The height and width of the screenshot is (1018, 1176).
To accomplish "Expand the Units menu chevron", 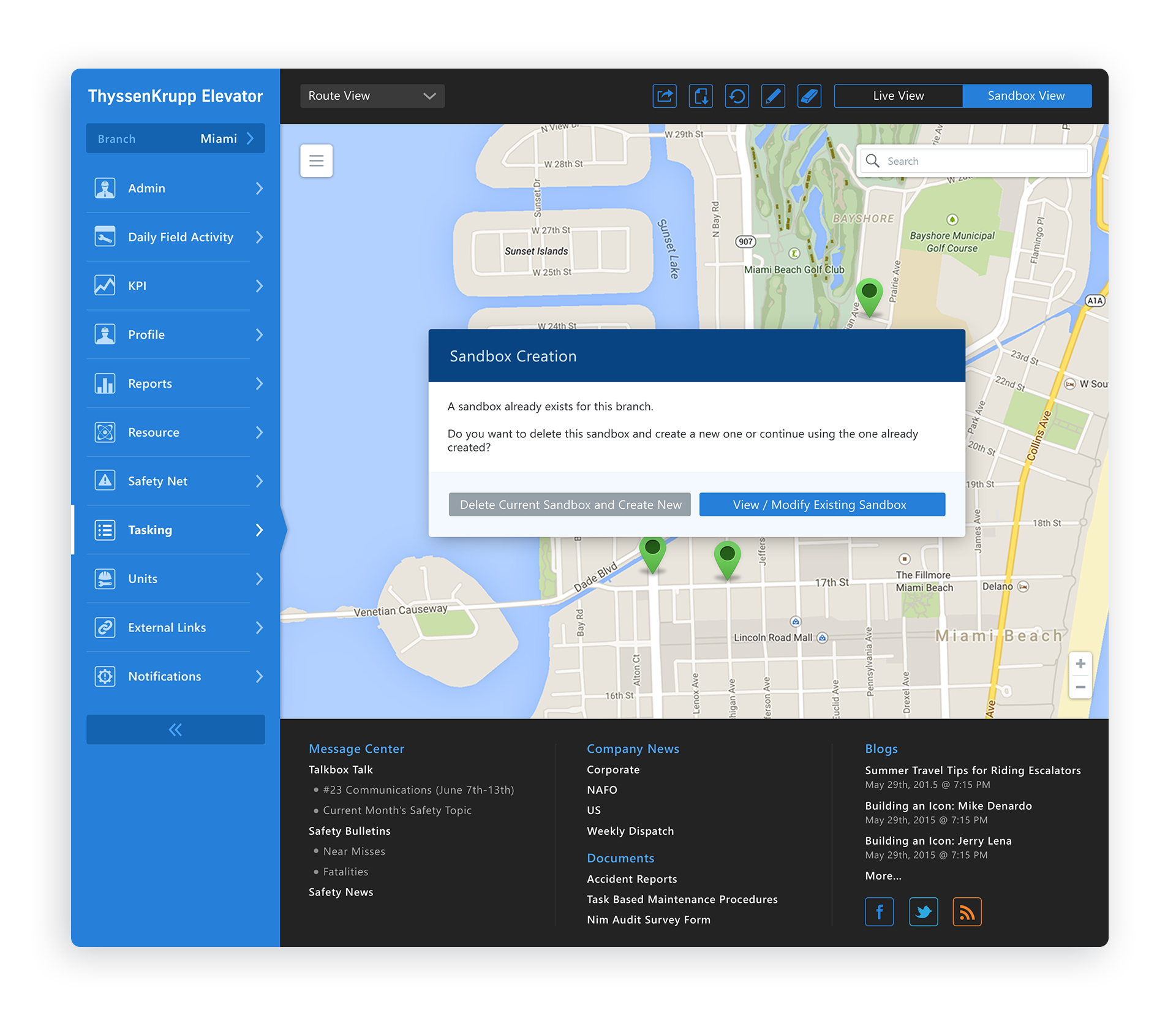I will pos(259,578).
